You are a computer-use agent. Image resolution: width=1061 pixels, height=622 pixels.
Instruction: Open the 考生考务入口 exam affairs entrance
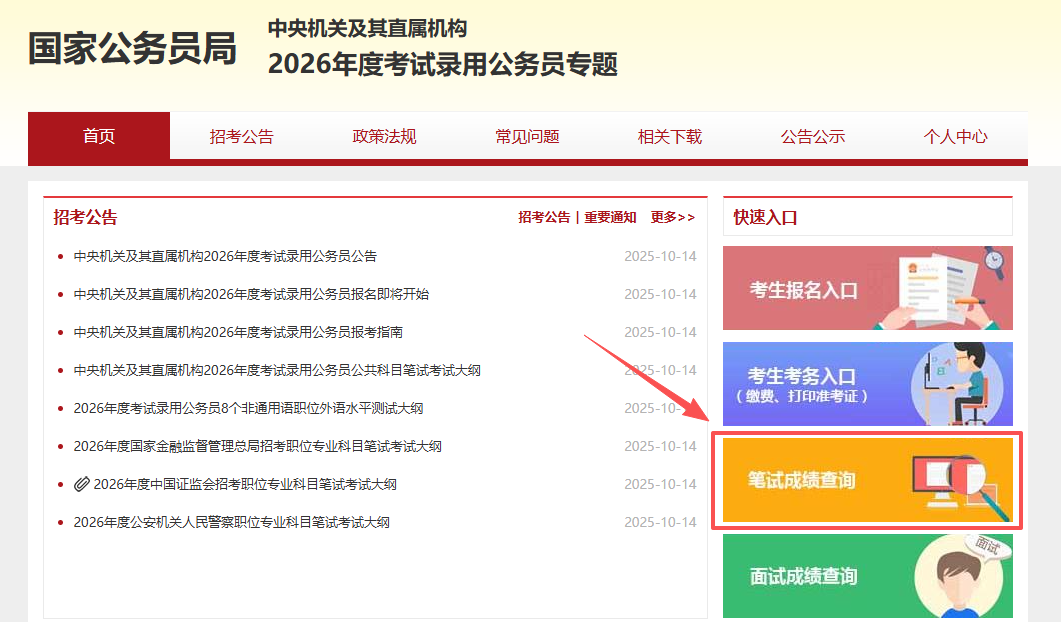coord(866,384)
